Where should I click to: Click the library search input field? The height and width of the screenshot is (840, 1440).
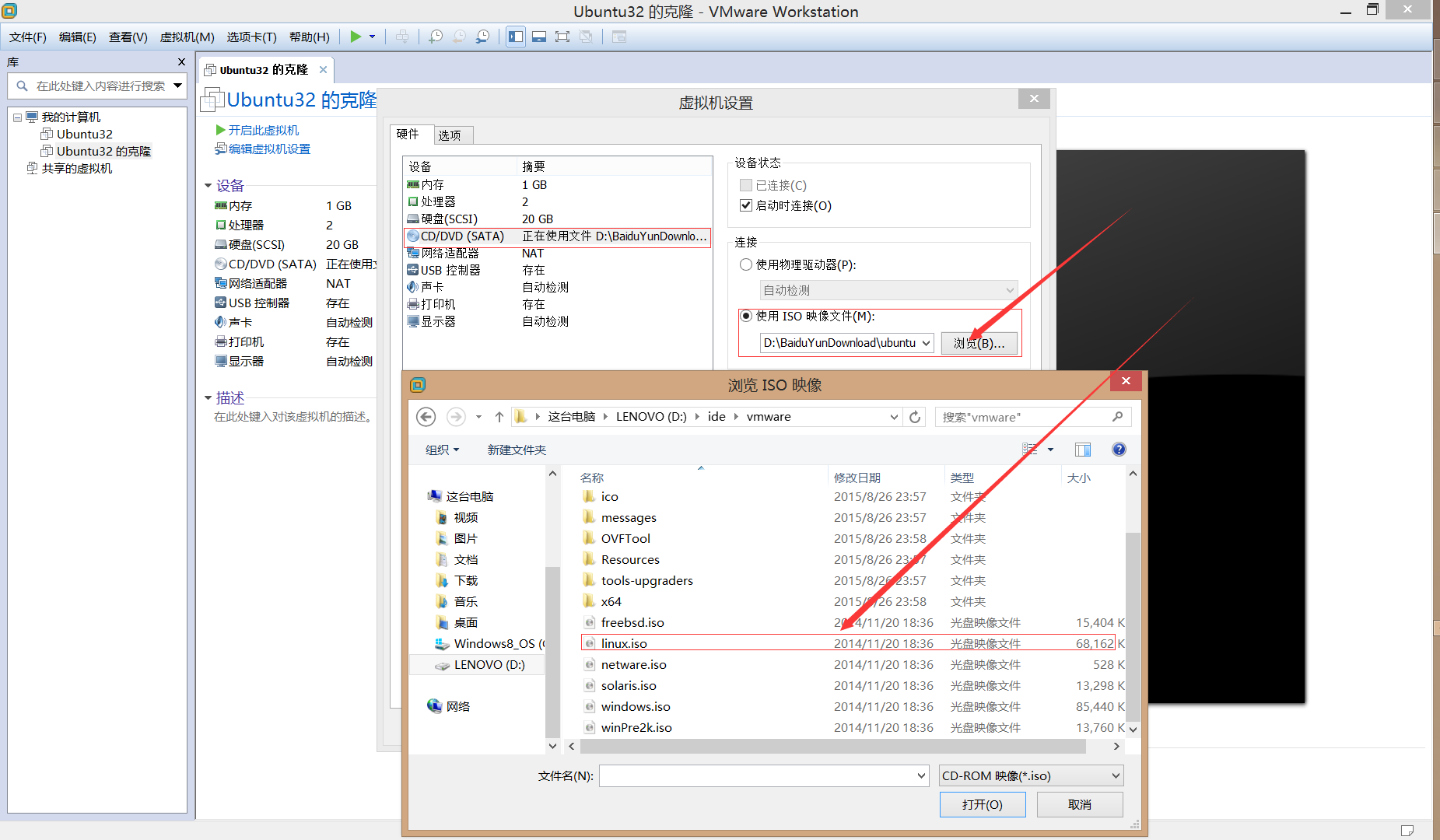[100, 86]
